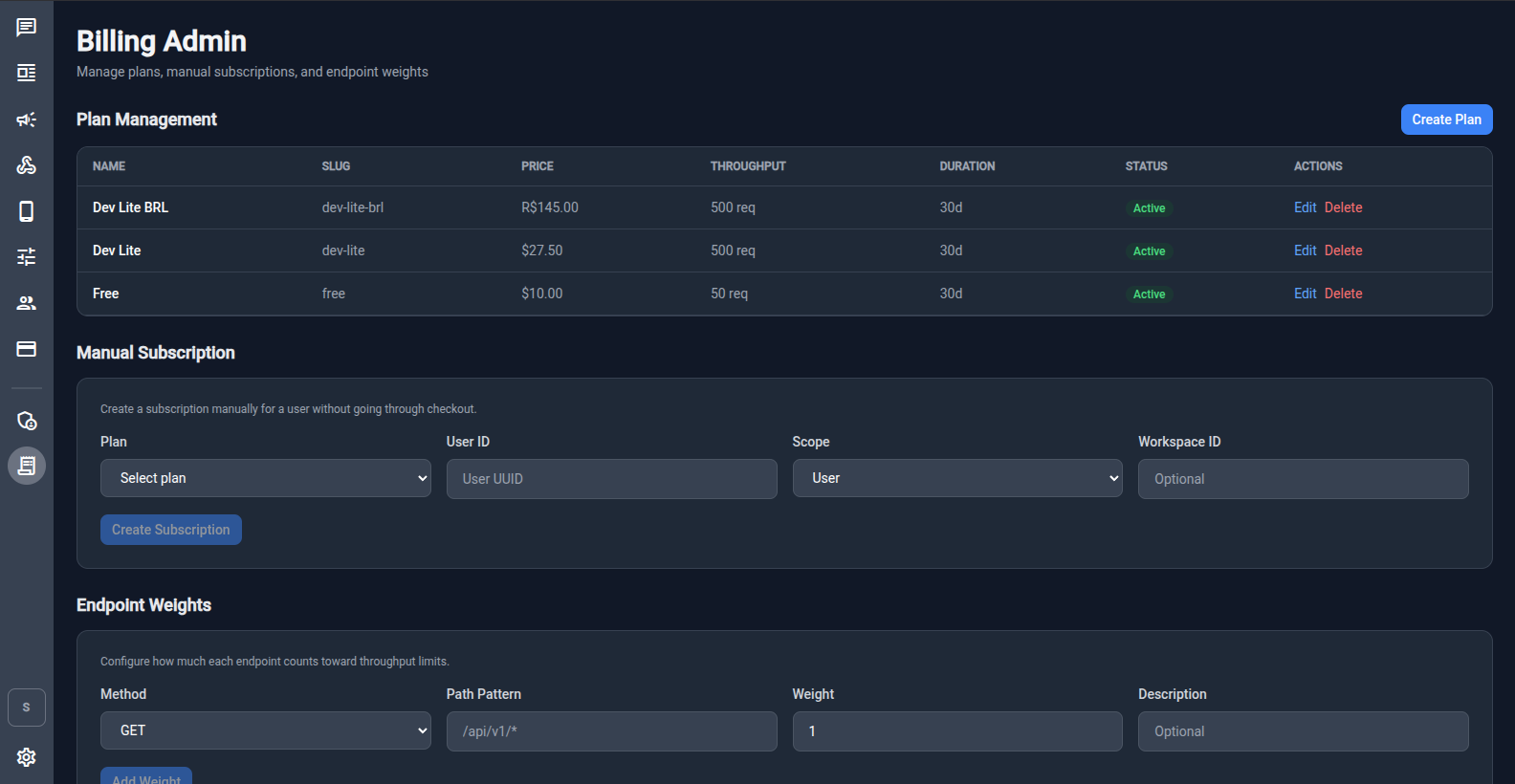1515x784 pixels.
Task: Click the Active badge for Dev Lite BRL
Action: pyautogui.click(x=1149, y=208)
